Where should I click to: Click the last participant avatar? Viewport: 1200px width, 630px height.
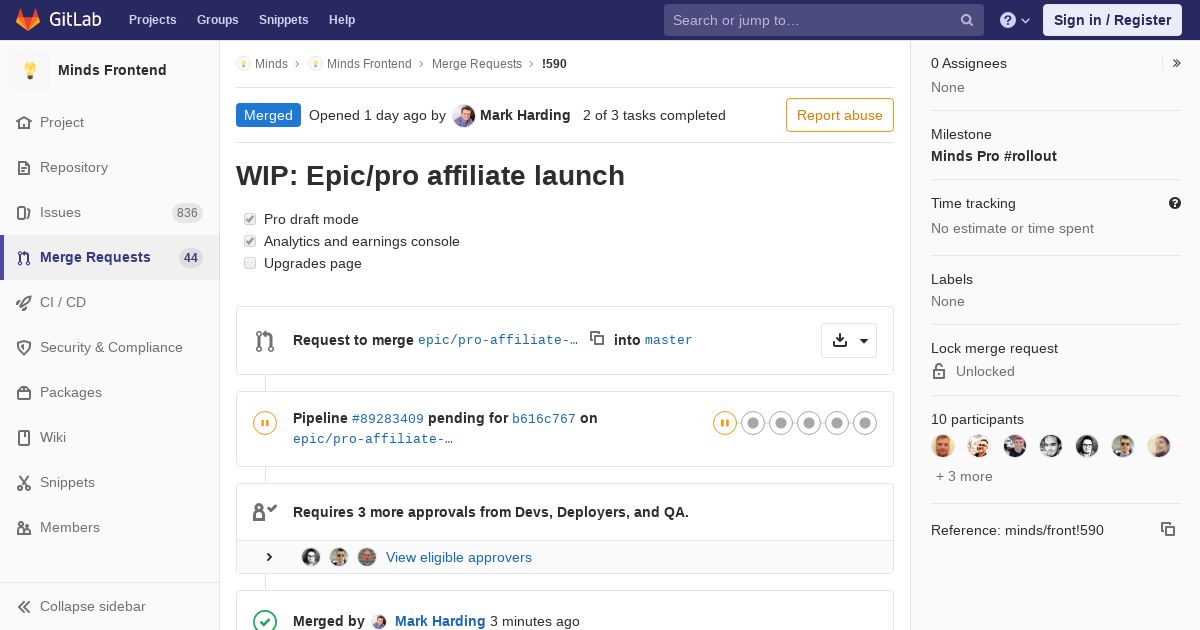click(1159, 446)
